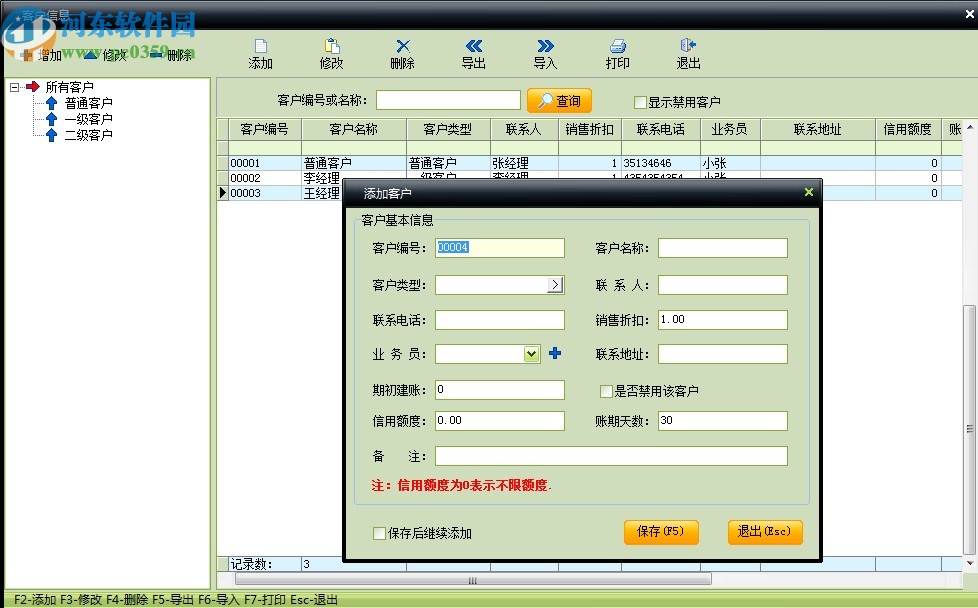Click the 修改 (Modify) toolbar icon
Image resolution: width=978 pixels, height=608 pixels.
pos(331,53)
